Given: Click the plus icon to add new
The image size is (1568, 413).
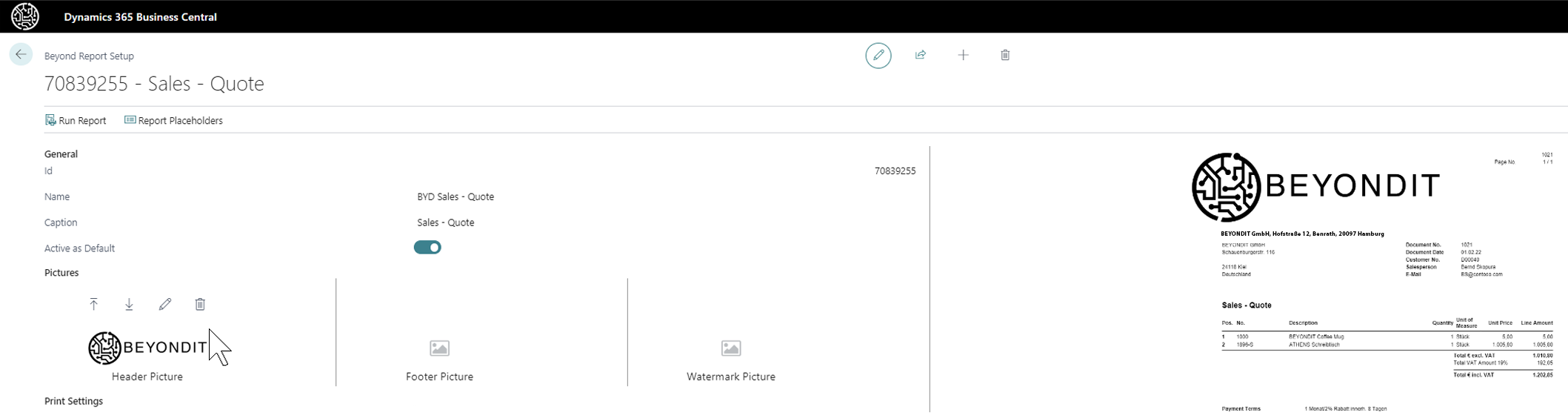Looking at the screenshot, I should click(962, 55).
